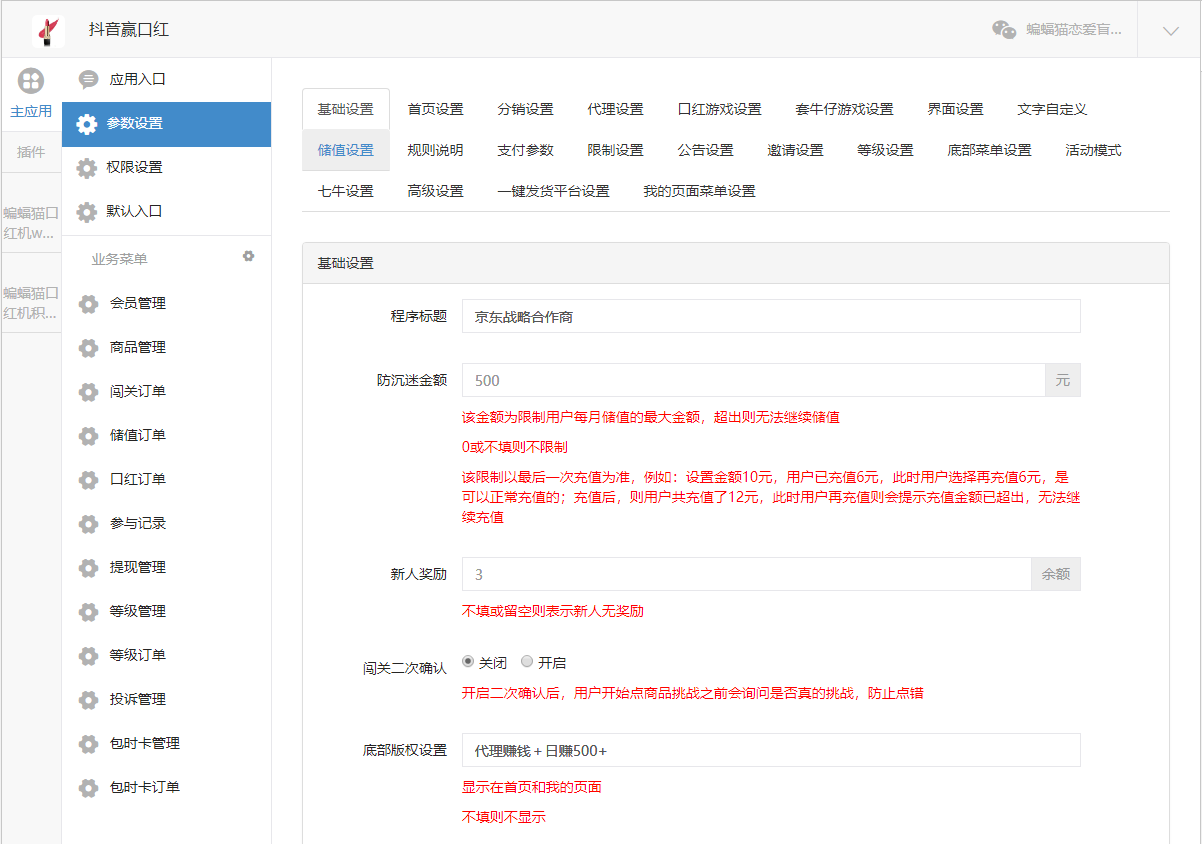Viewport: 1202px width, 844px height.
Task: Open 一键发货平台设置 tab
Action: 553,191
